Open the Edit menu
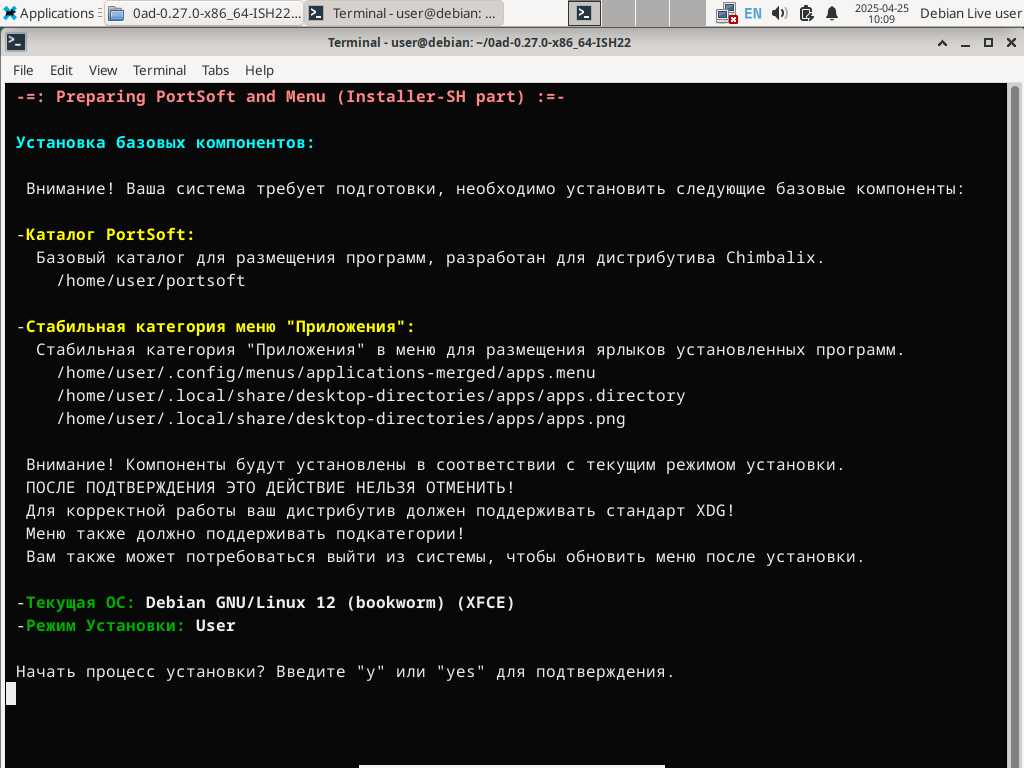 point(61,71)
